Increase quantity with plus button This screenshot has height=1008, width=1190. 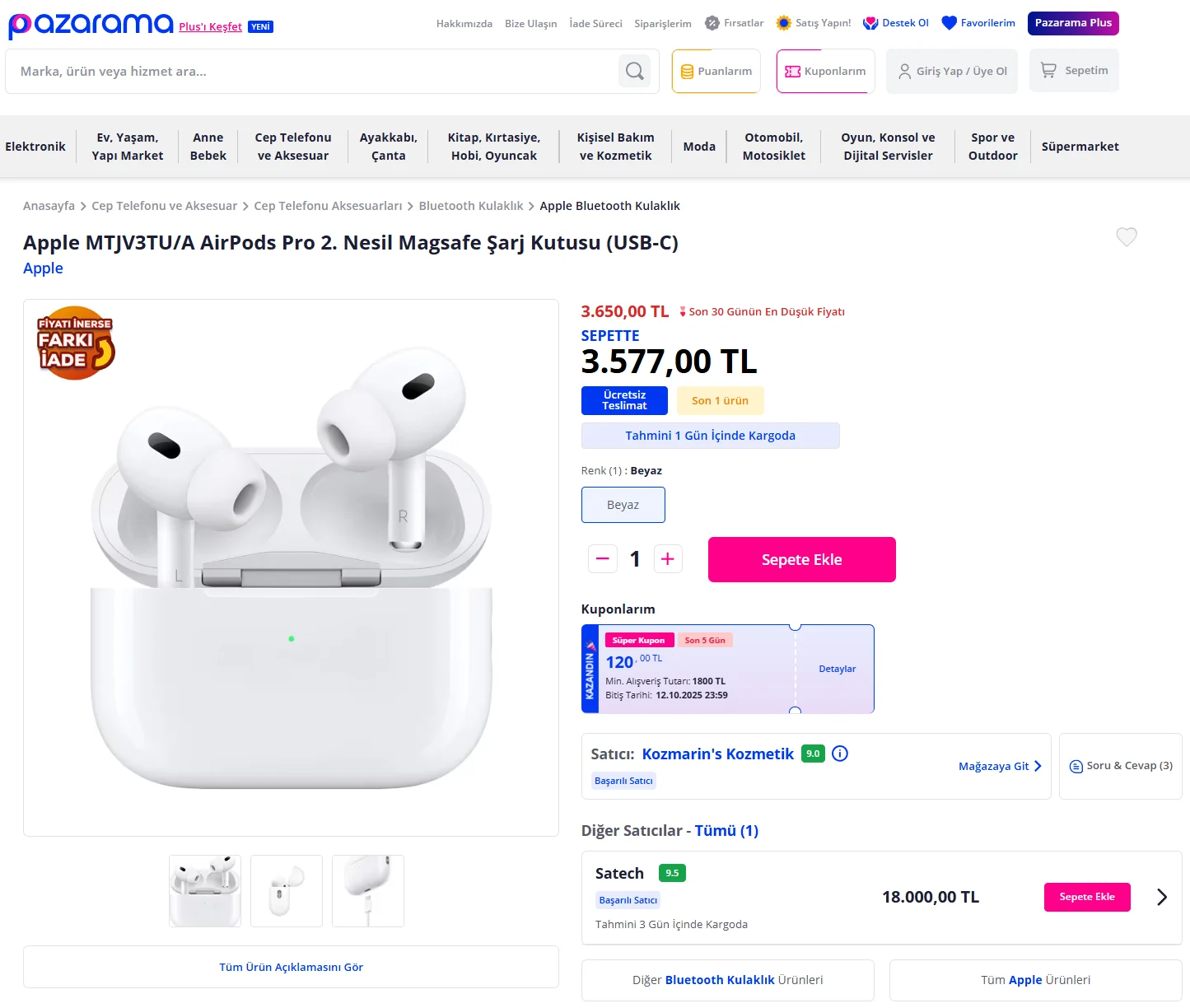[667, 559]
